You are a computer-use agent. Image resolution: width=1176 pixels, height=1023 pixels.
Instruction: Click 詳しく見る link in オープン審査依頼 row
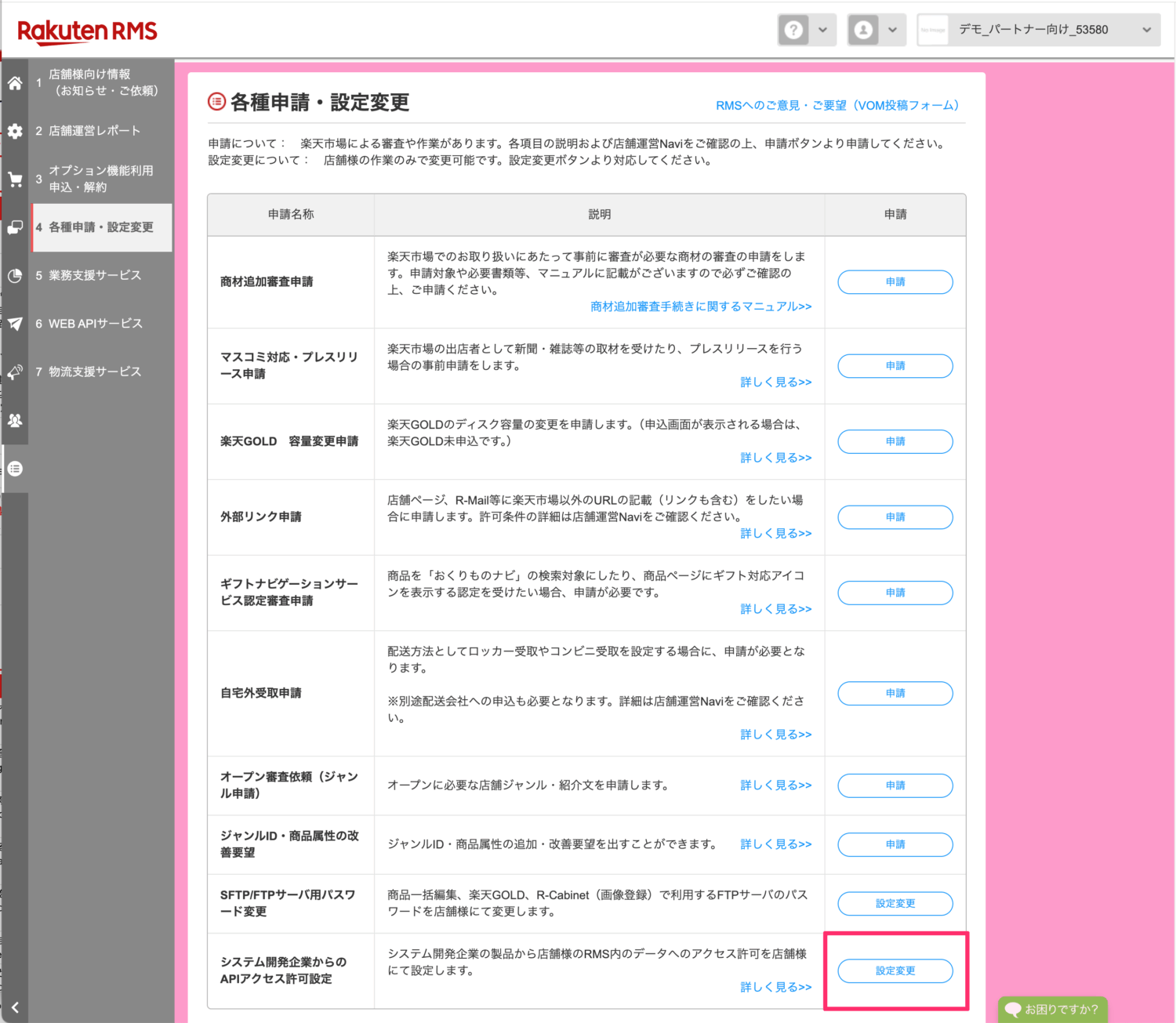(x=776, y=785)
